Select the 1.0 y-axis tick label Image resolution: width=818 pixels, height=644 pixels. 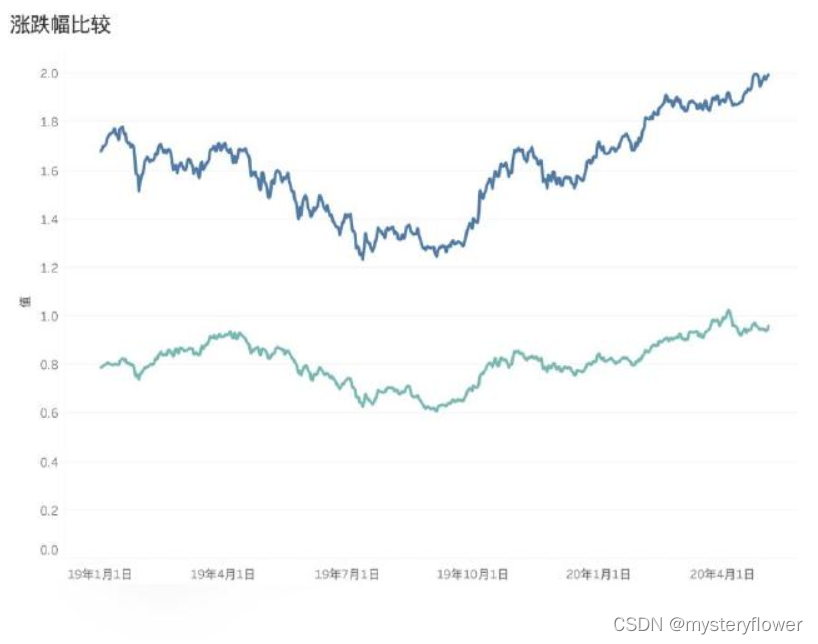click(x=49, y=316)
